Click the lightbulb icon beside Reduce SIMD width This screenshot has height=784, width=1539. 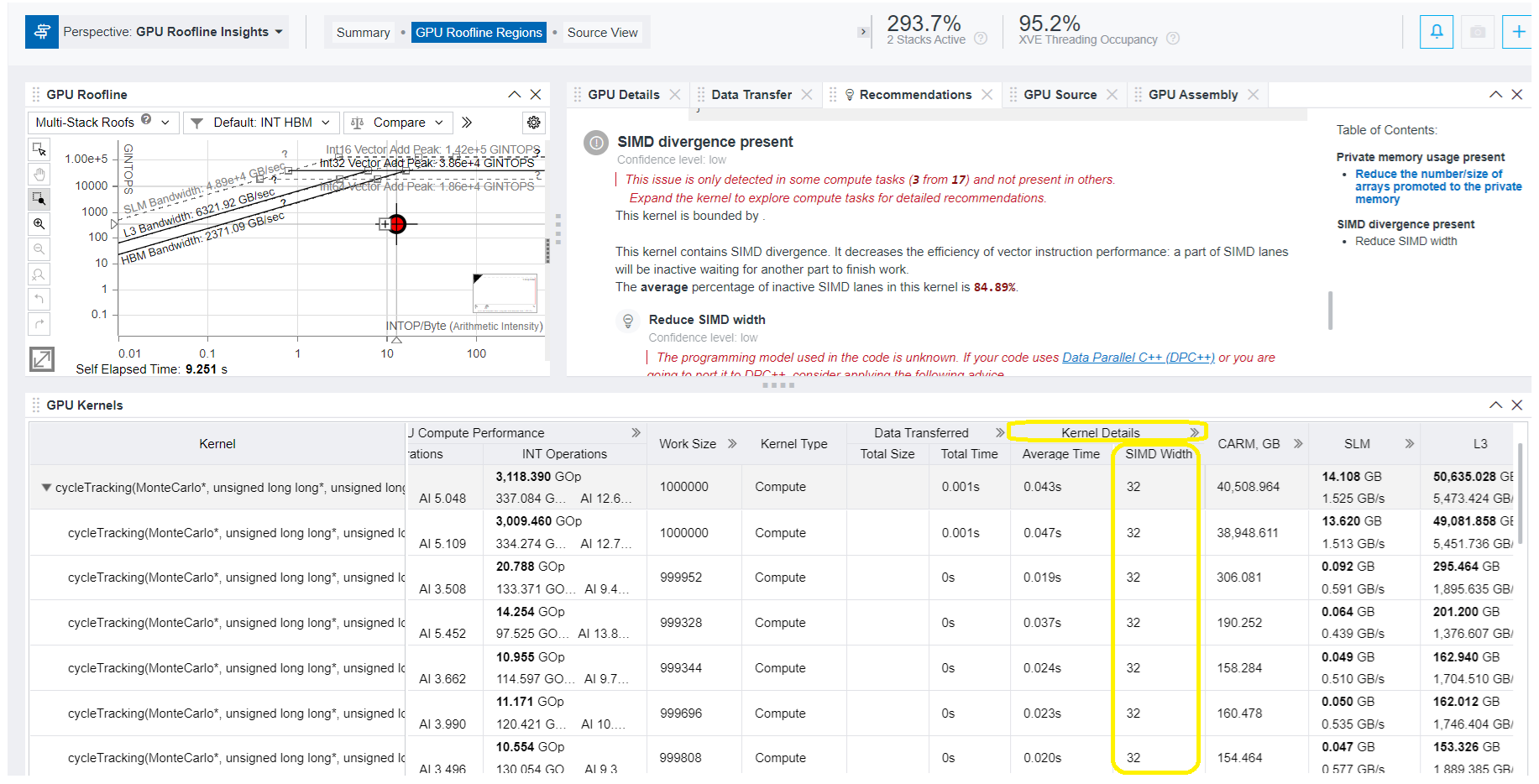628,321
